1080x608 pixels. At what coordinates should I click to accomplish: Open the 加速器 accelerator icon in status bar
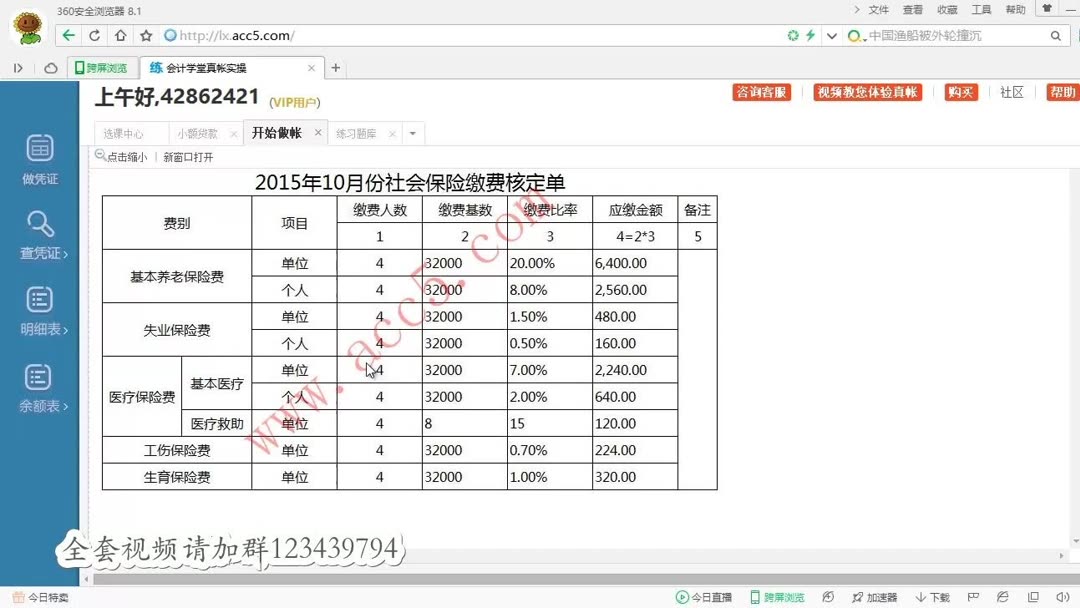[x=876, y=596]
